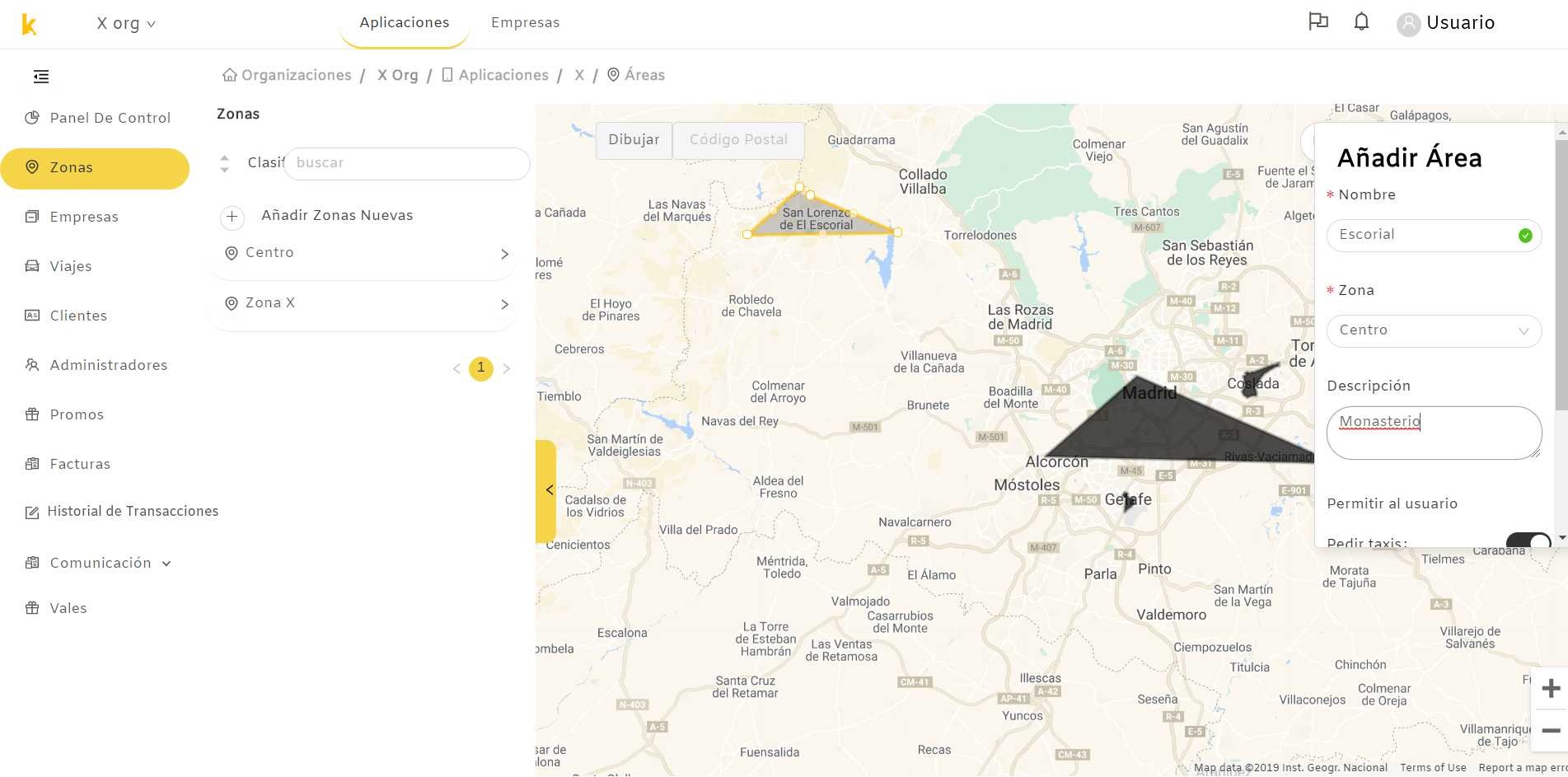Click the Historial de Transacciones edit icon
The width and height of the screenshot is (1568, 777).
(32, 513)
